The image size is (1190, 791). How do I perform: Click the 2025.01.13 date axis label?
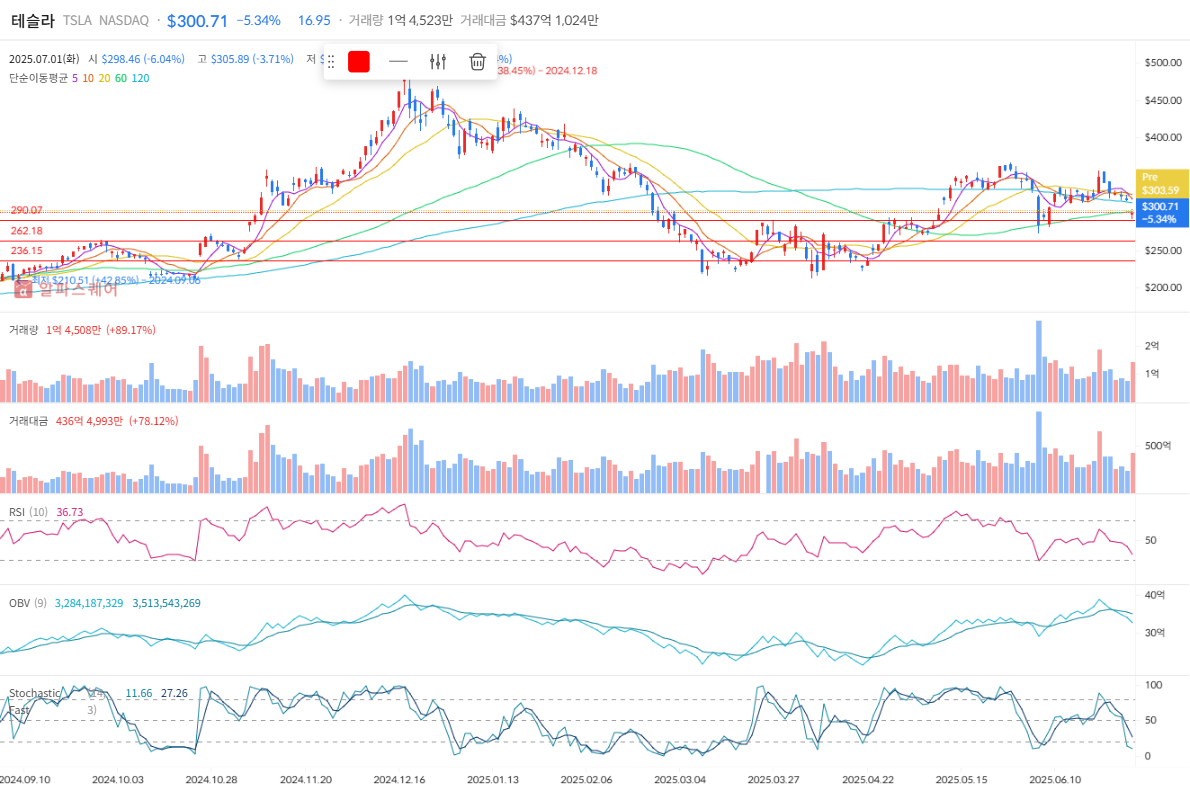493,780
